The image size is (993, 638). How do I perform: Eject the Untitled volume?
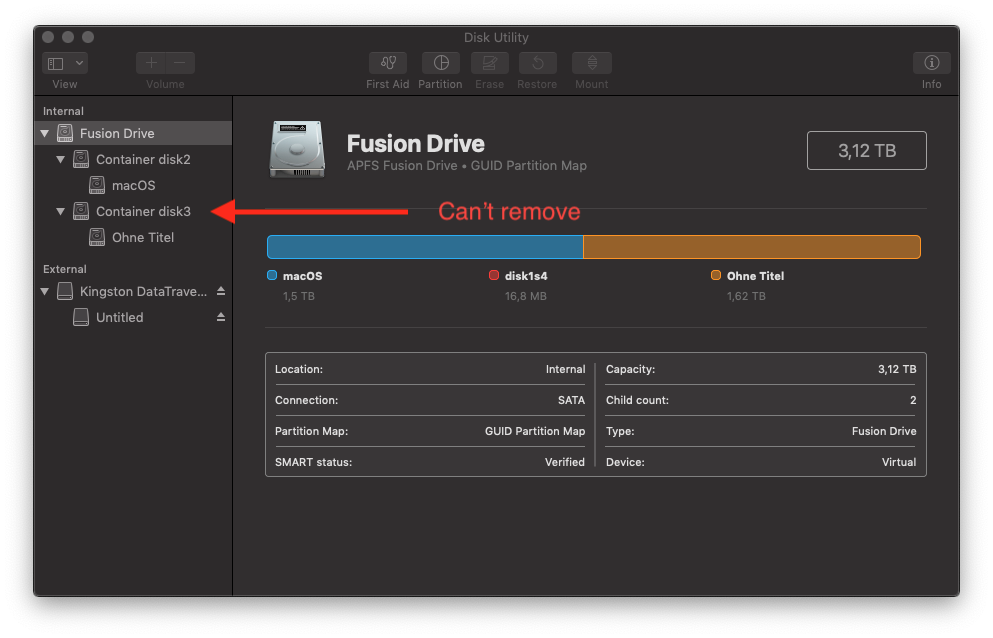(x=220, y=317)
